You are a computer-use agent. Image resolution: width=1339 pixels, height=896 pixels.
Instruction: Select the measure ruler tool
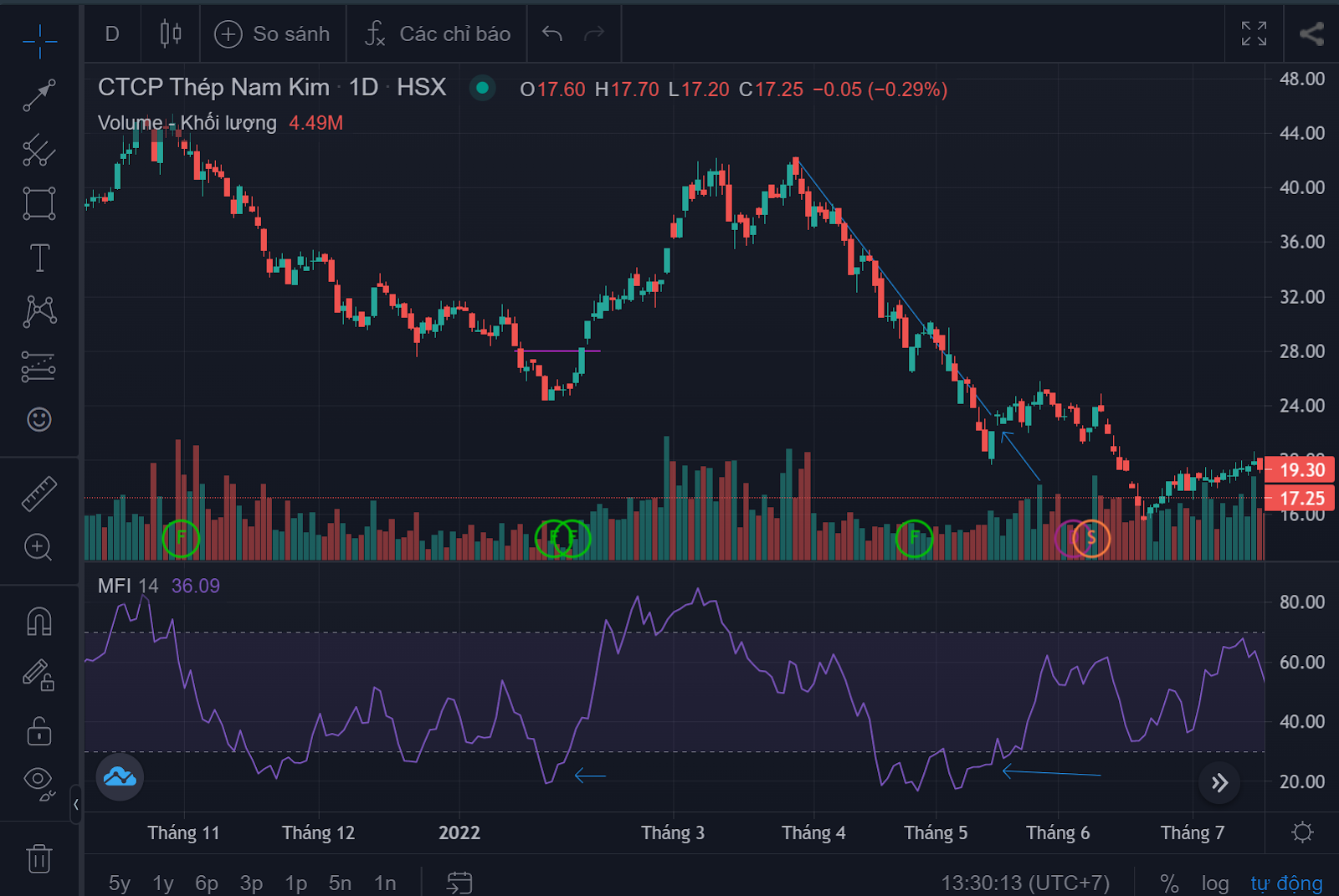[x=39, y=494]
